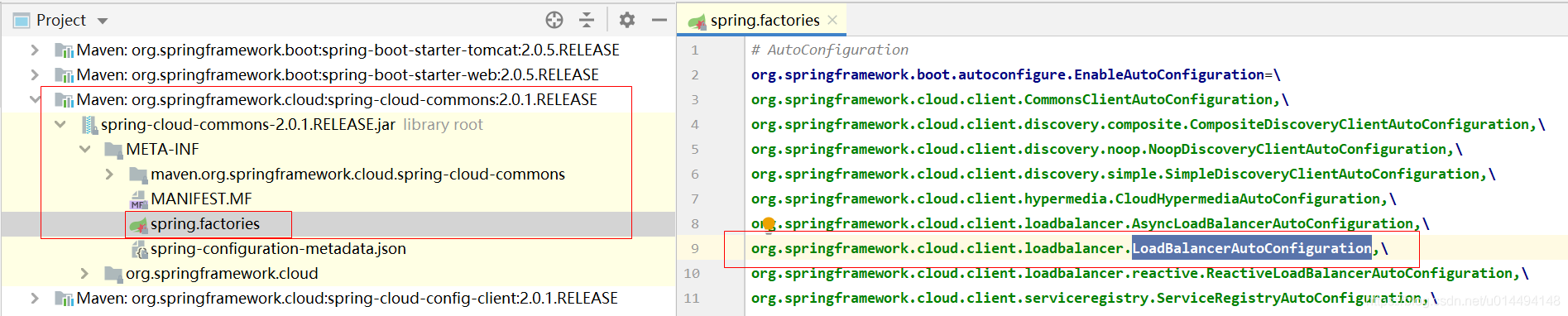Click maven.org.springframework.cloud folder icon
1568x316 pixels.
point(138,175)
